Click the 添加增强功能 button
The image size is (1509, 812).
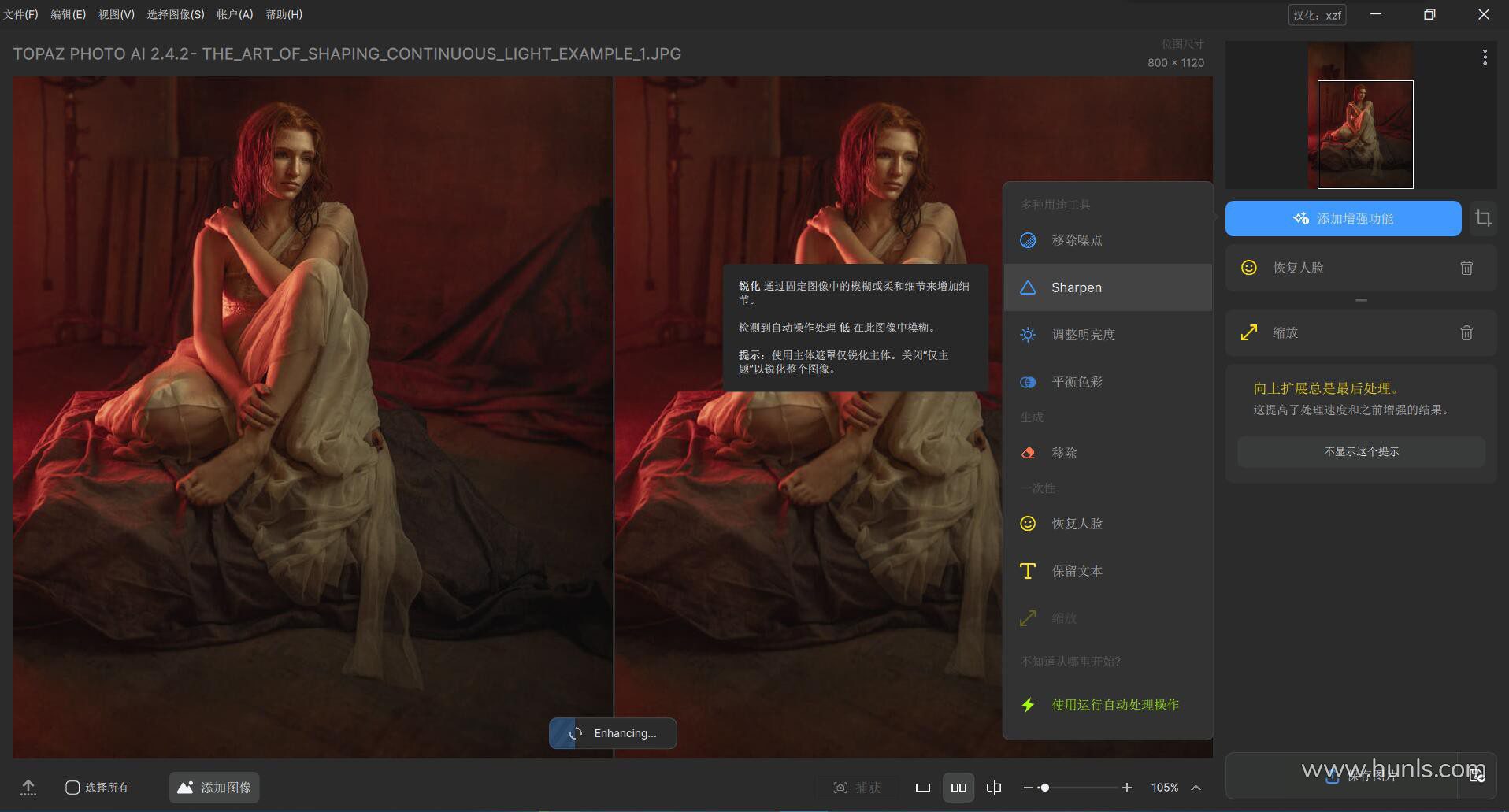coord(1343,218)
